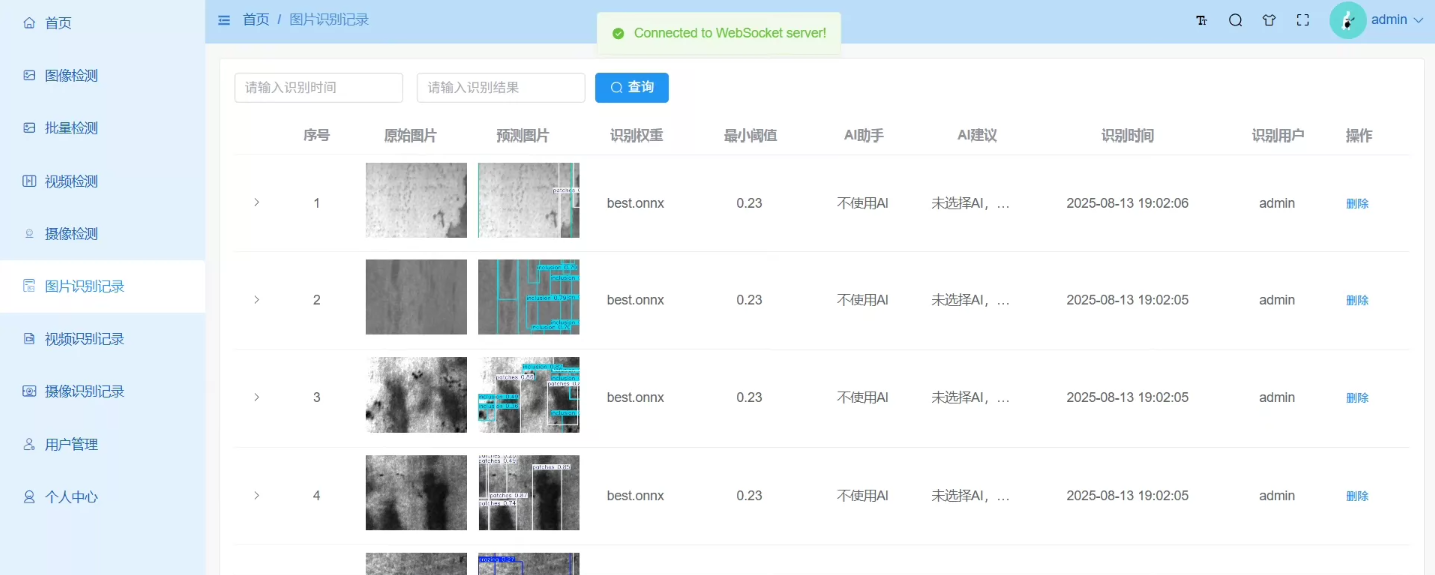Open row 1 original image thumbnail
This screenshot has width=1435, height=575.
[416, 200]
